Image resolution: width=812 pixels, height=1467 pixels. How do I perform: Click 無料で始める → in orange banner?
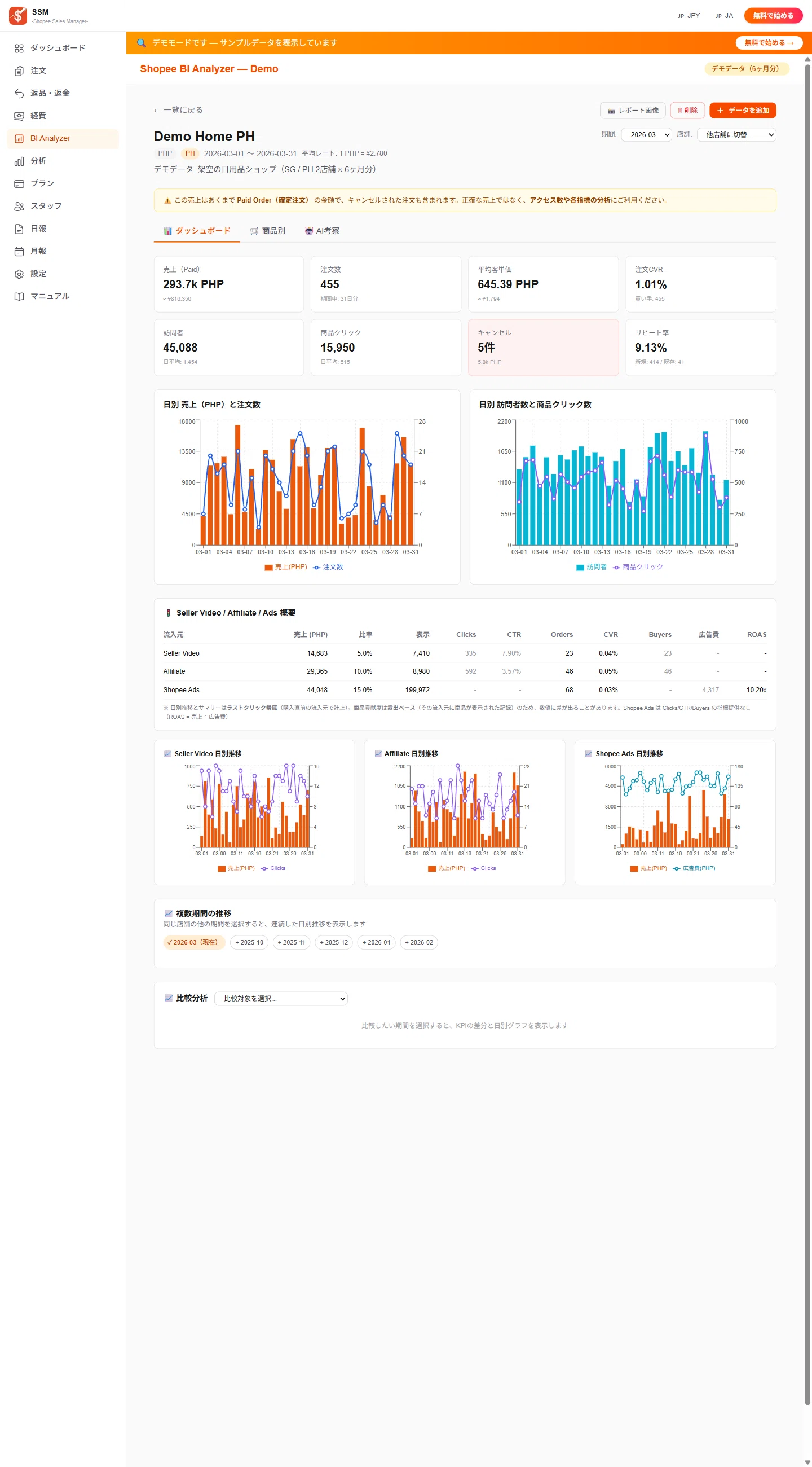click(x=769, y=43)
